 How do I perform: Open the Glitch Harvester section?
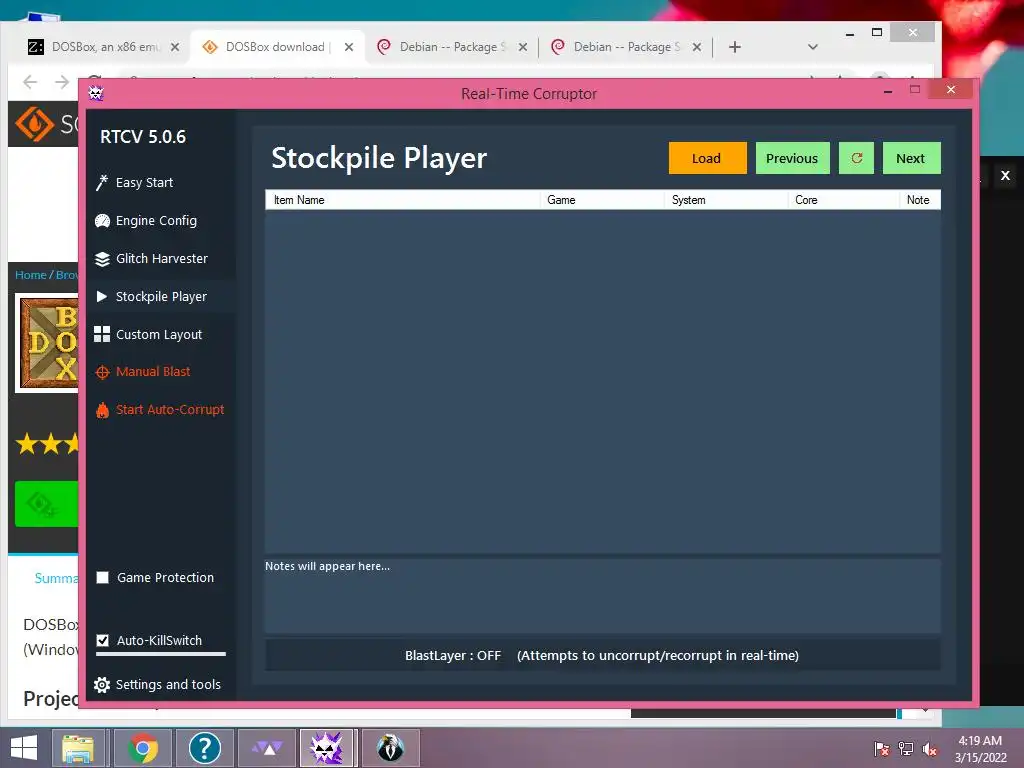click(x=161, y=259)
